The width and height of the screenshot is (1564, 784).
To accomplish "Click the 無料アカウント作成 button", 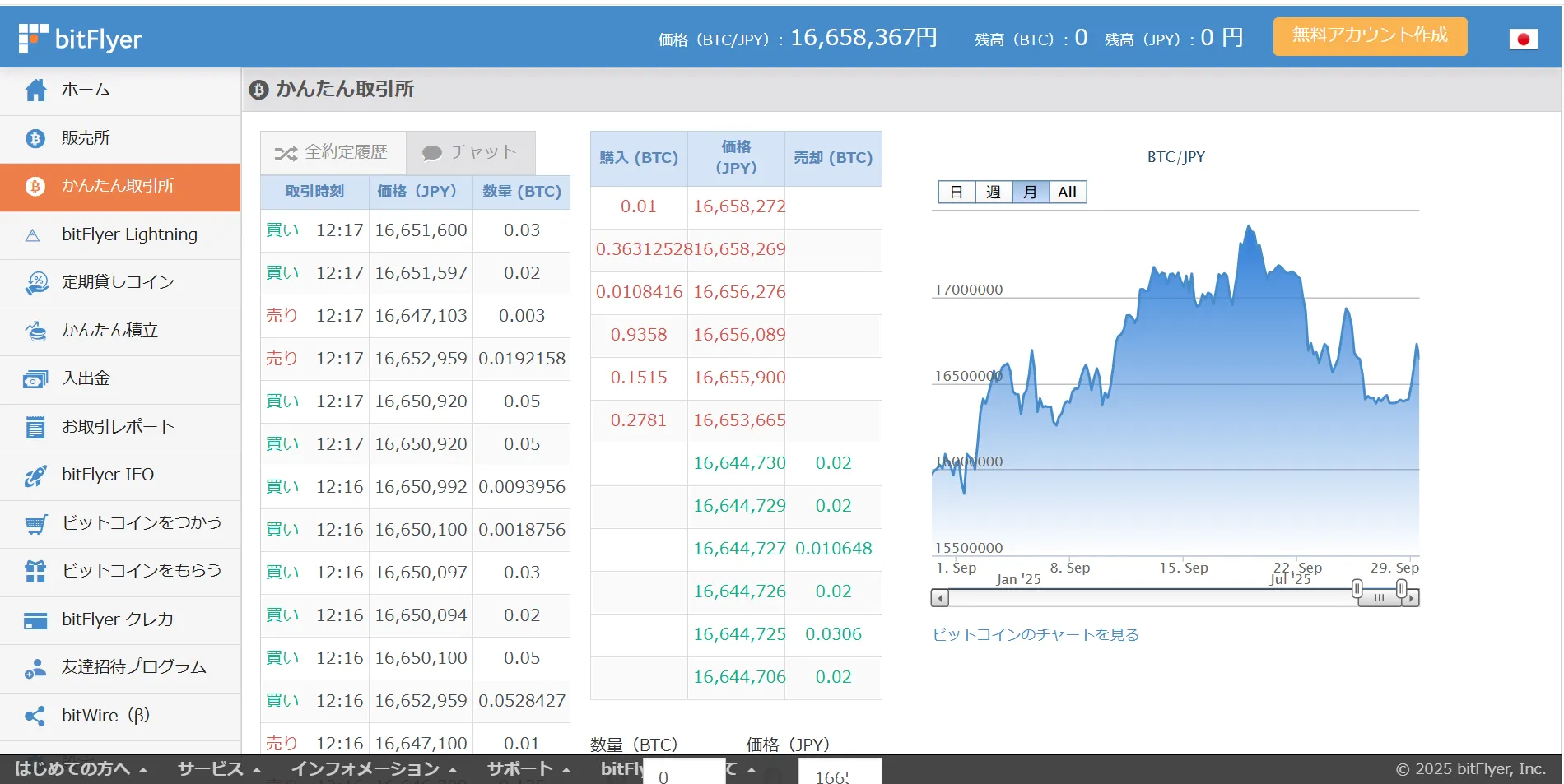I will (1370, 36).
